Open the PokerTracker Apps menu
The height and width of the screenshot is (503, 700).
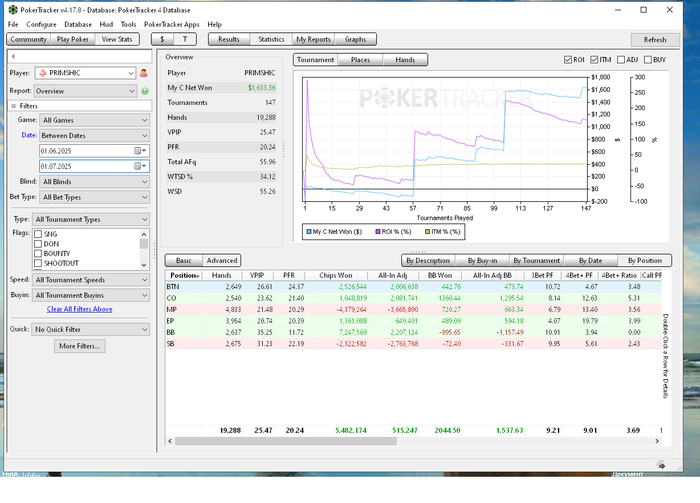point(171,25)
